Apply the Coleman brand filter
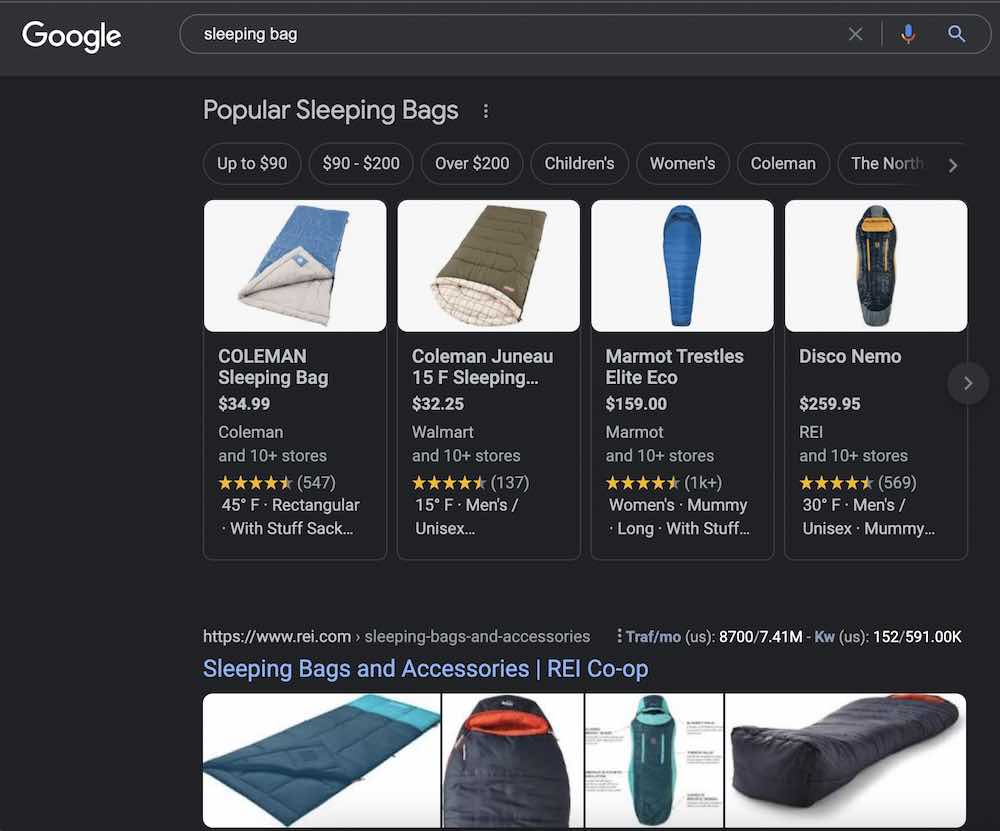The image size is (1000, 831). tap(783, 164)
